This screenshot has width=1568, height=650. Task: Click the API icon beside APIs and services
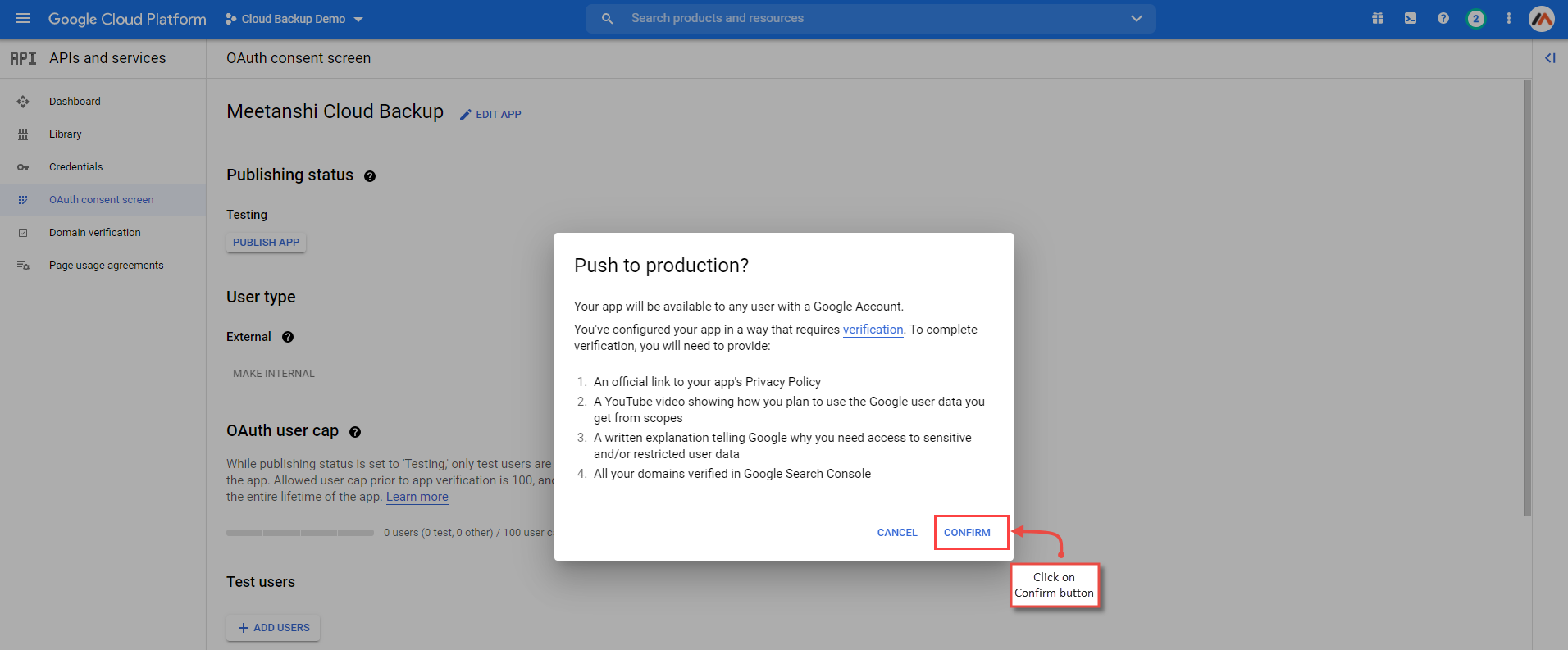point(23,58)
